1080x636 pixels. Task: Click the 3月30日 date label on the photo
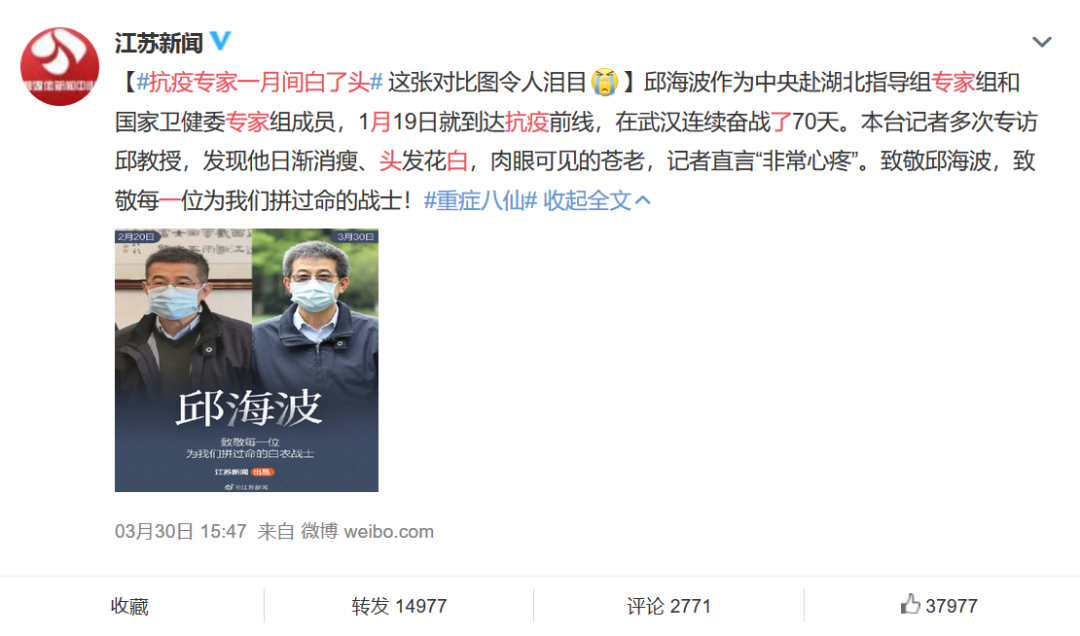pyautogui.click(x=355, y=236)
